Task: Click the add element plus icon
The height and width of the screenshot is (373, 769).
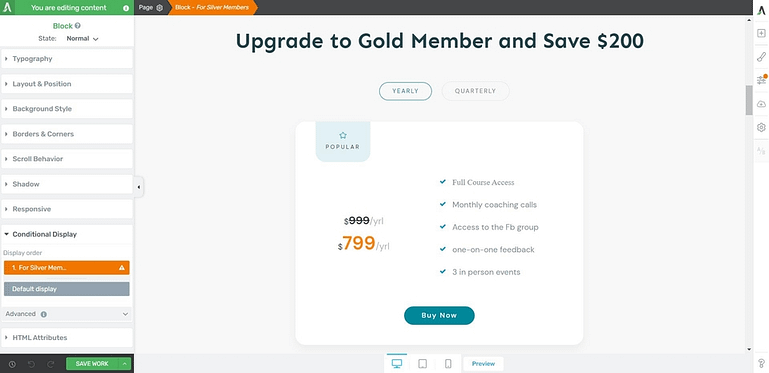Action: pyautogui.click(x=761, y=33)
